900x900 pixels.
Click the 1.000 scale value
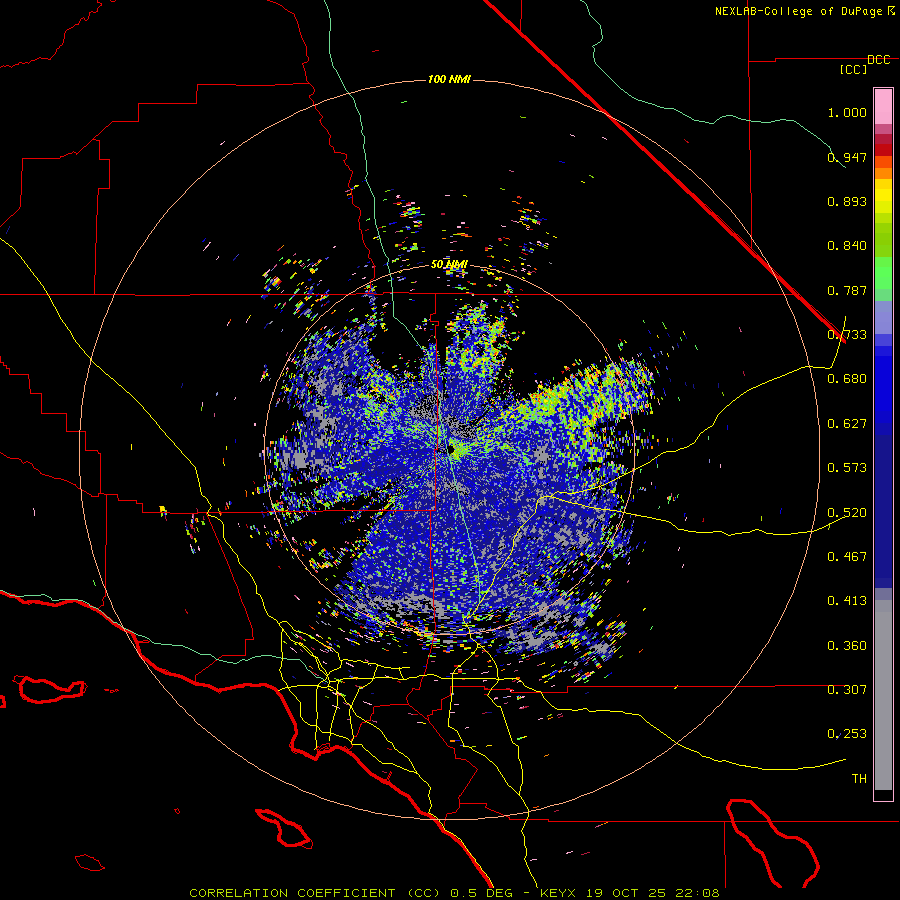point(847,112)
